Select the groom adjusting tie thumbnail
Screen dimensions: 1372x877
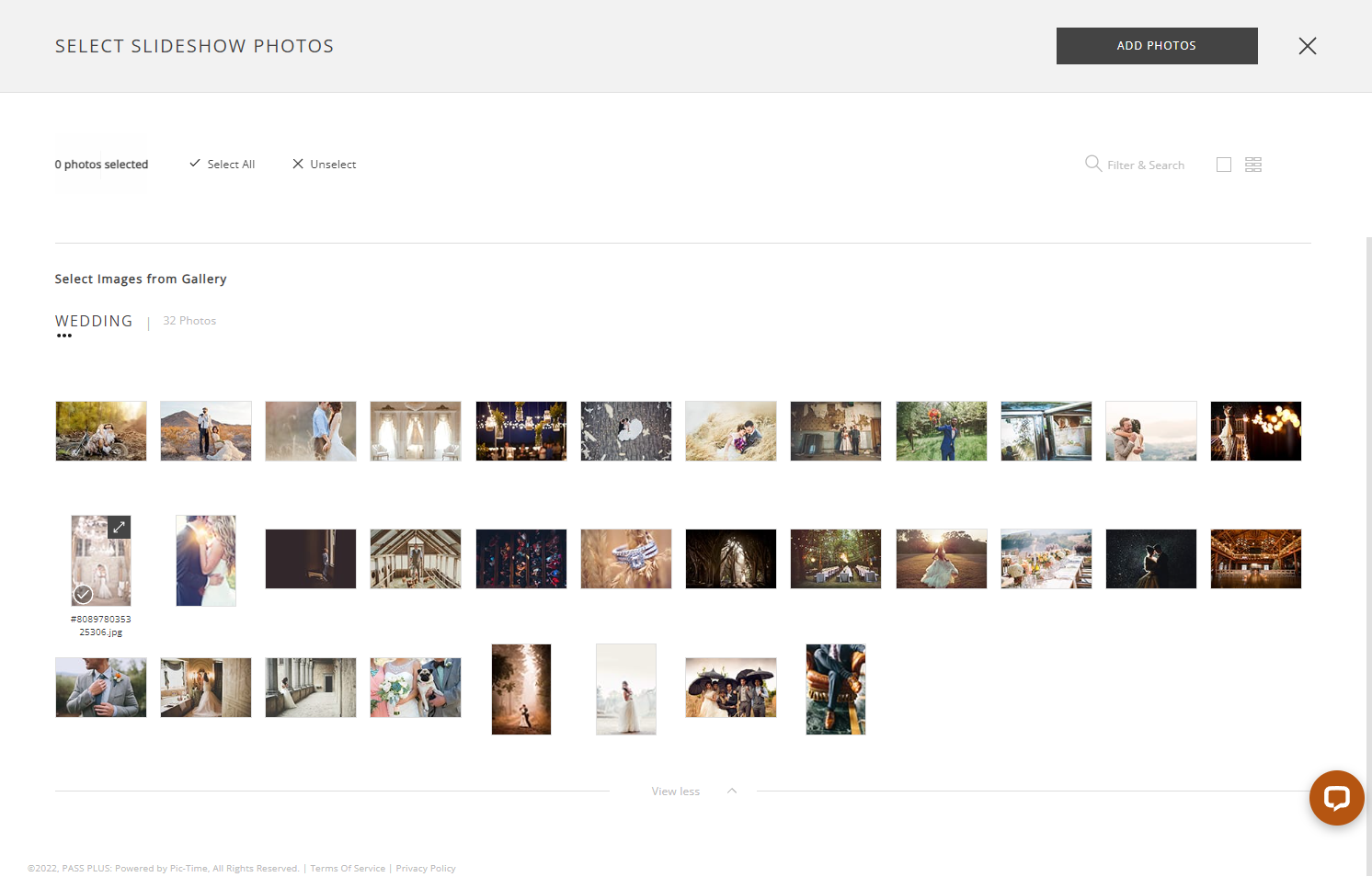point(101,688)
